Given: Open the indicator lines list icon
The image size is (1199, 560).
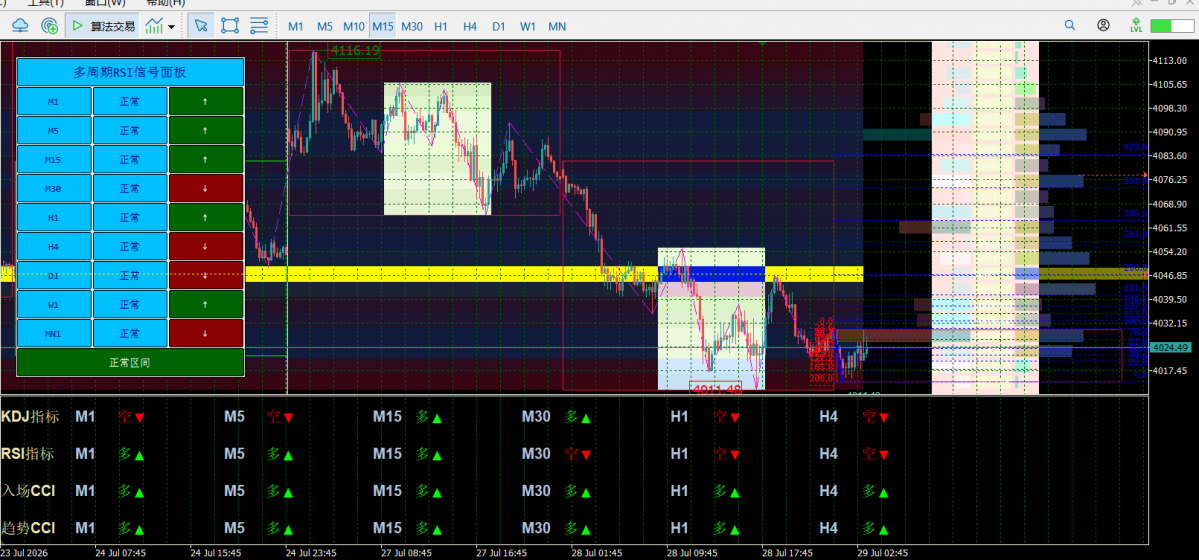Looking at the screenshot, I should click(x=259, y=26).
